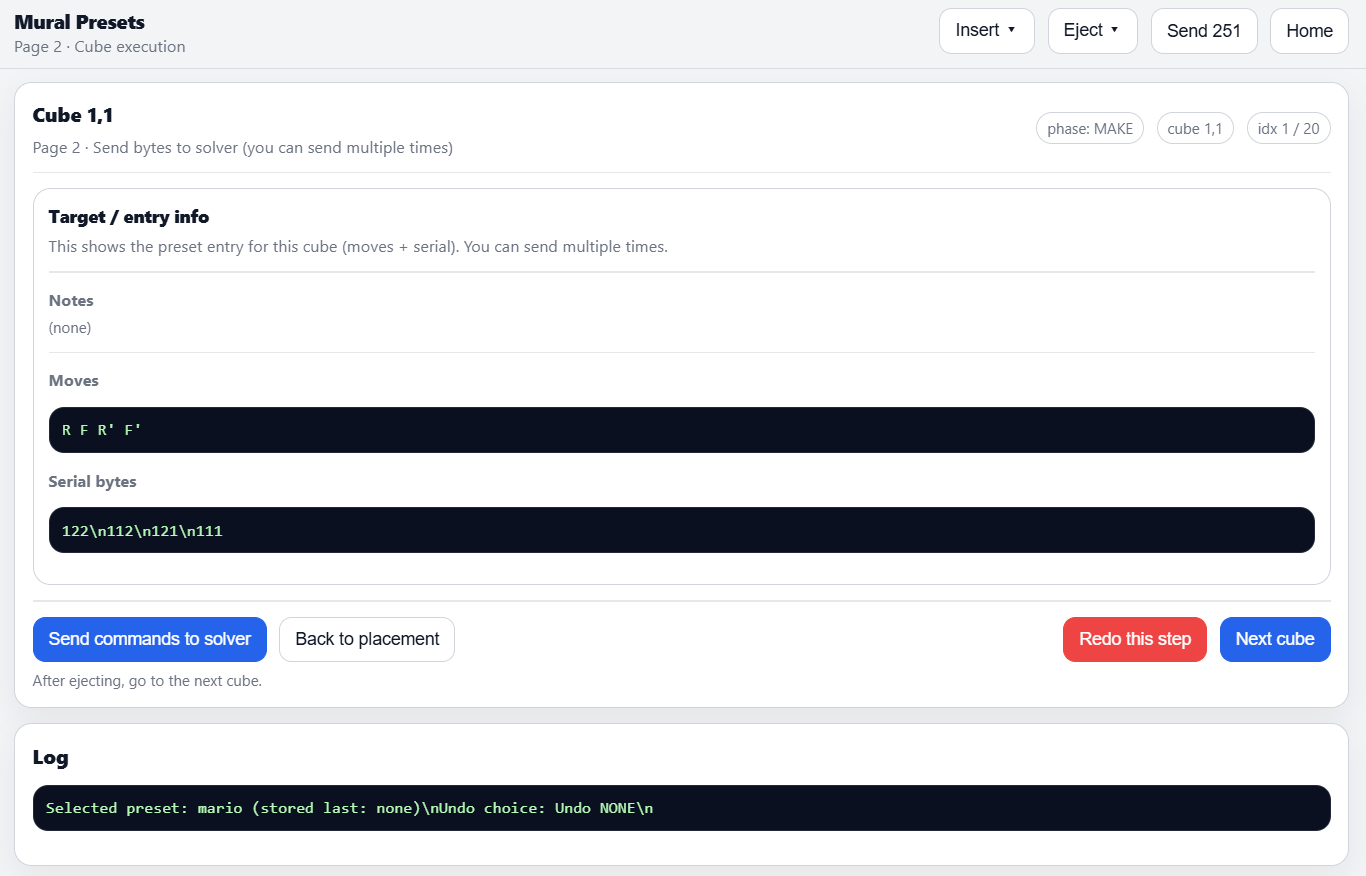Click the idx 1 / 20 indicator
The height and width of the screenshot is (876, 1366).
pyautogui.click(x=1288, y=129)
